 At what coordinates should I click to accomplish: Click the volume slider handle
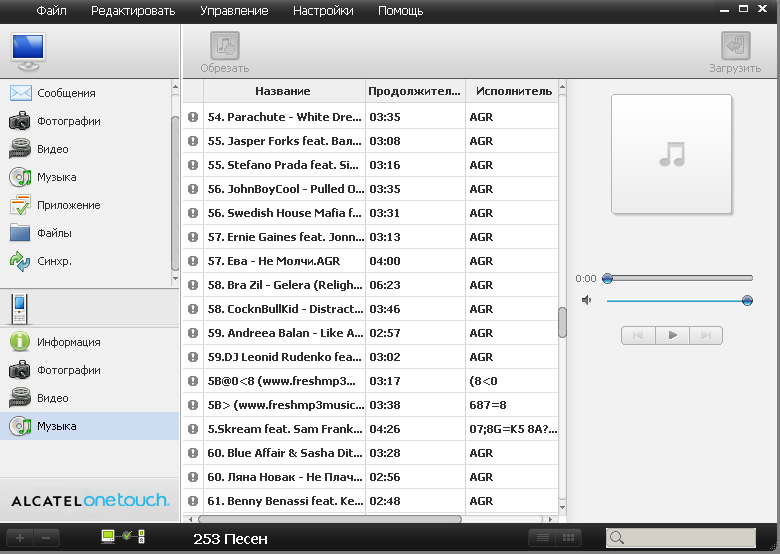tap(747, 300)
